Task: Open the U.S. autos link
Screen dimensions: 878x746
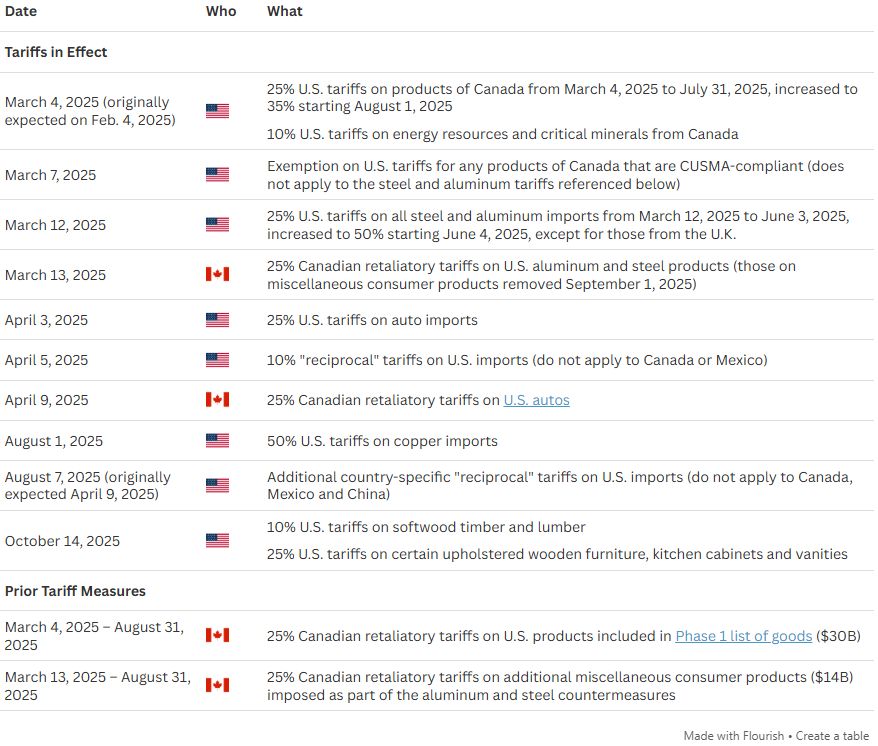Action: click(x=536, y=400)
